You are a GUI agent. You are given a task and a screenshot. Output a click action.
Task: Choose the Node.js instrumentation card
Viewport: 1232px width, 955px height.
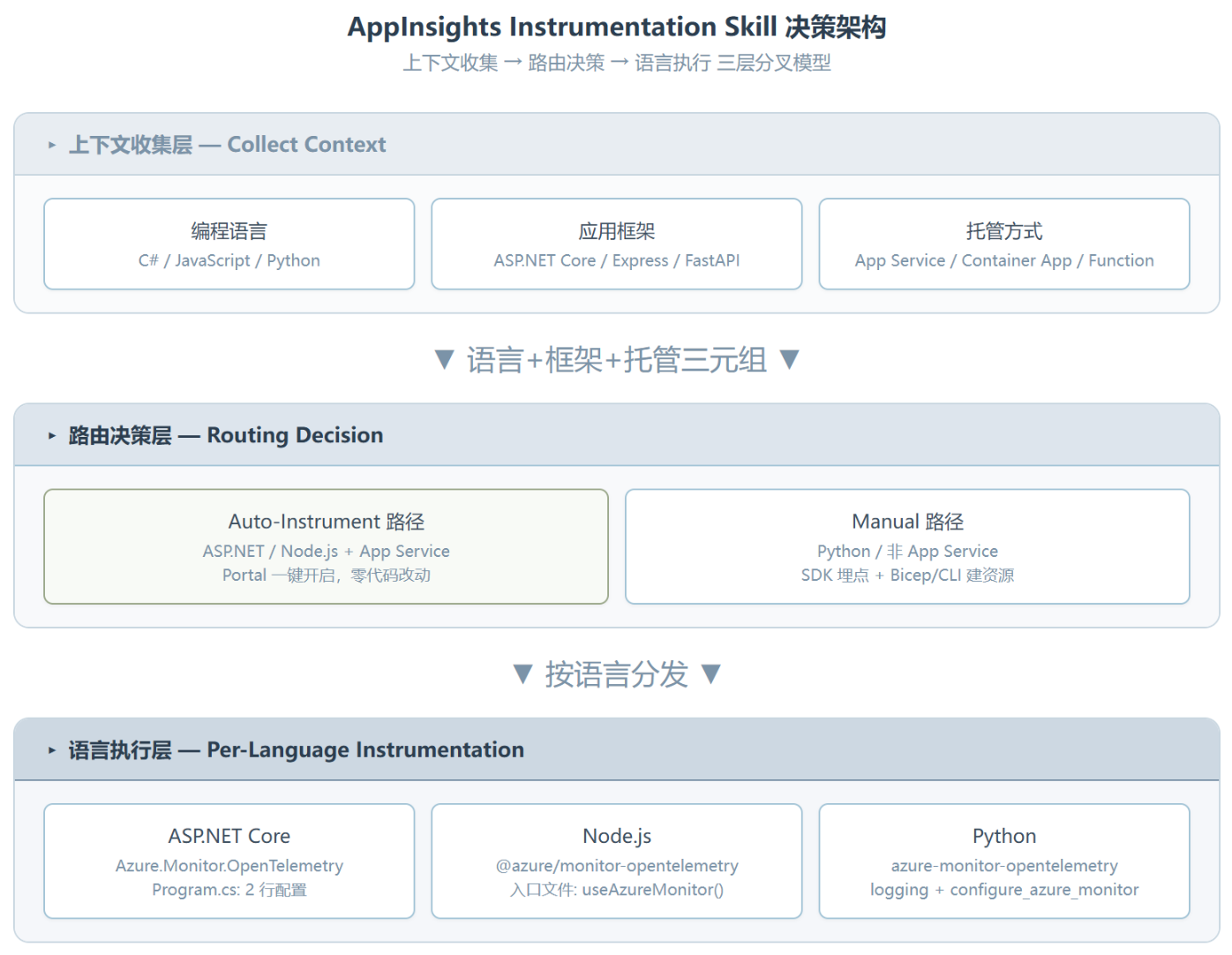click(617, 861)
